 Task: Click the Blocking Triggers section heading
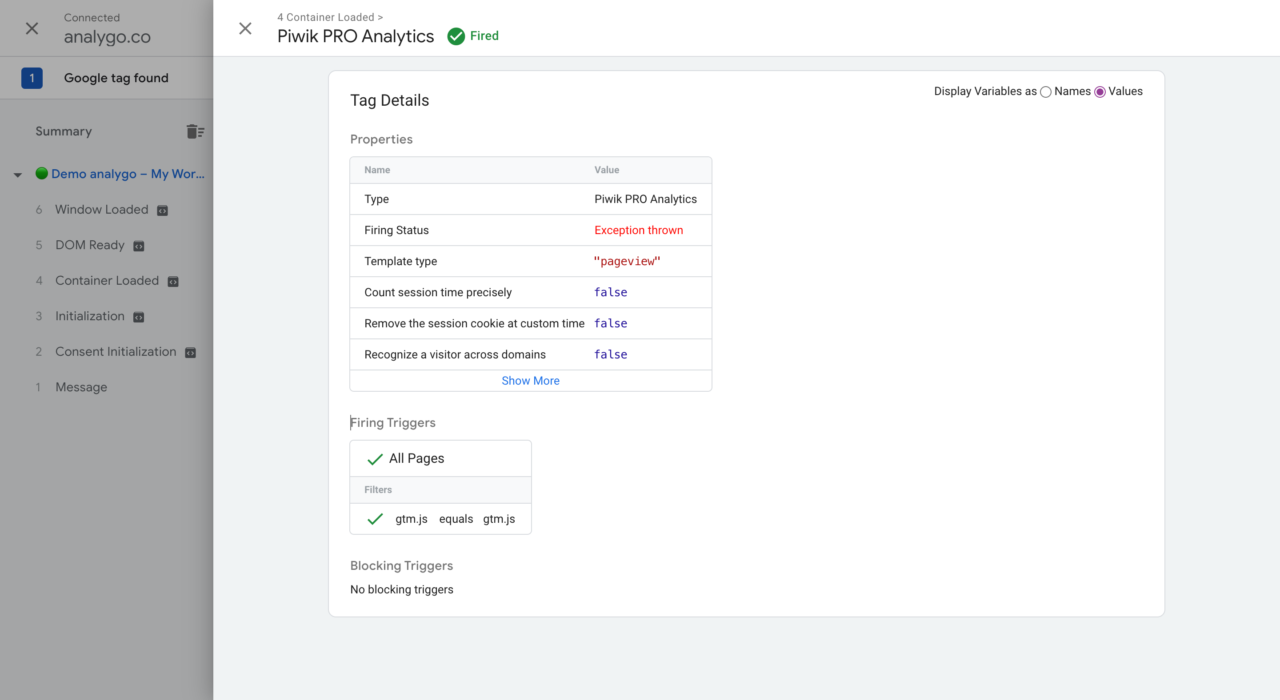[402, 566]
